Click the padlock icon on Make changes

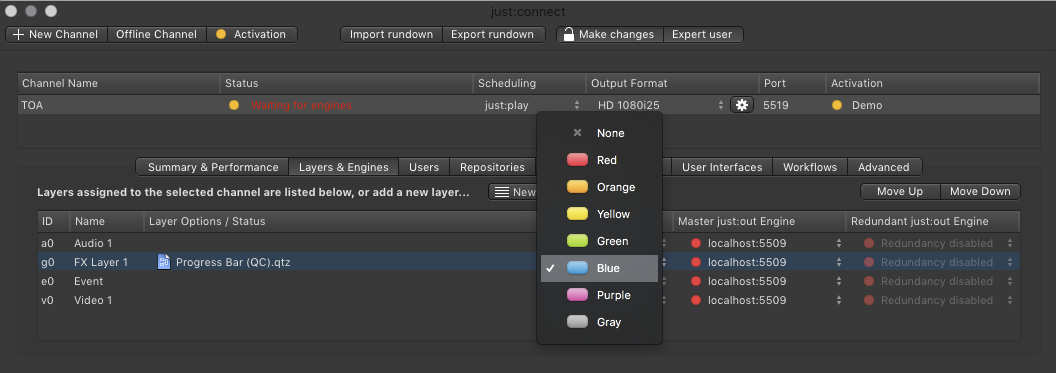(x=568, y=34)
